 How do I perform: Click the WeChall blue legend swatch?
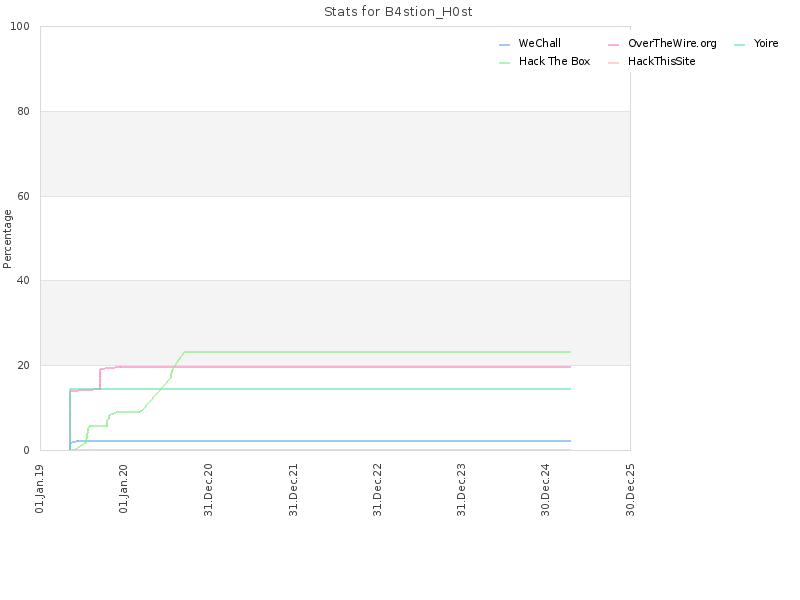(x=504, y=45)
